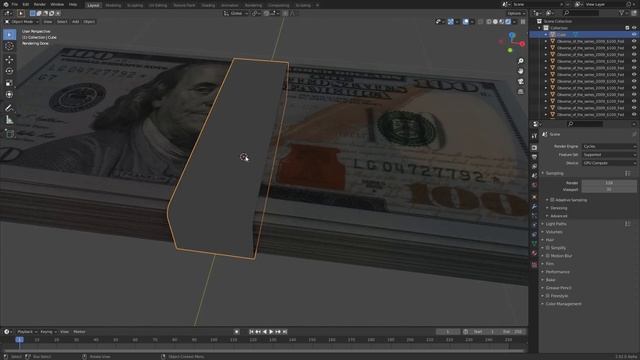Expand the Light Paths panel
This screenshot has width=640, height=360.
556,224
